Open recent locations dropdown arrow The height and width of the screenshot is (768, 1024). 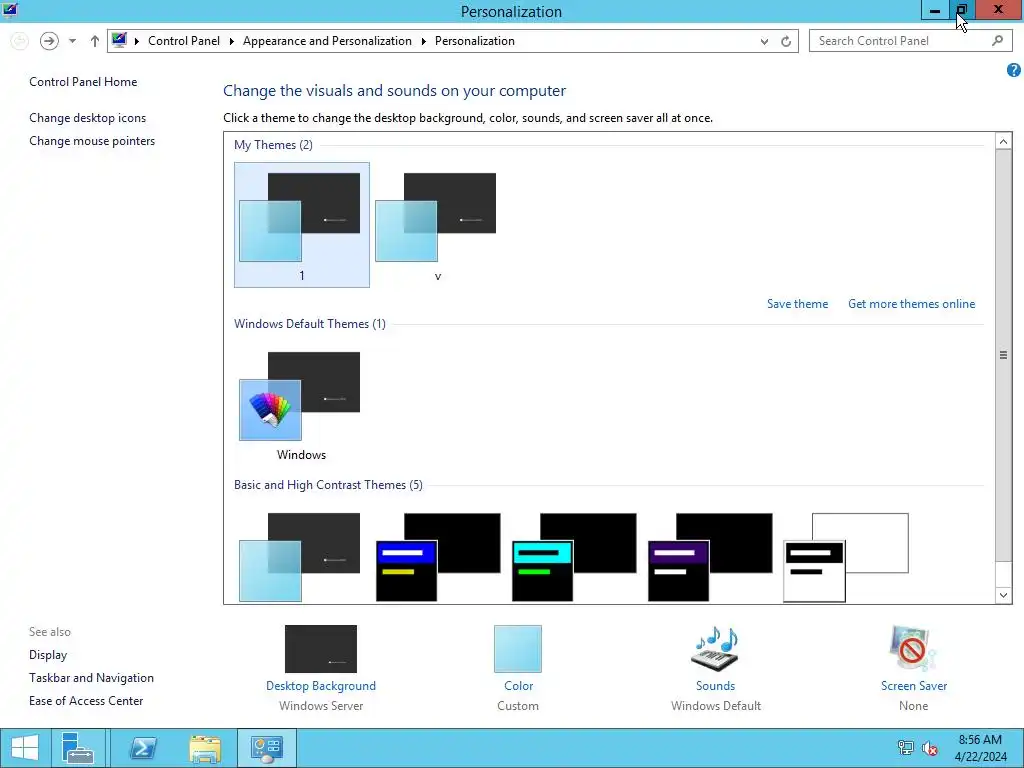point(72,41)
